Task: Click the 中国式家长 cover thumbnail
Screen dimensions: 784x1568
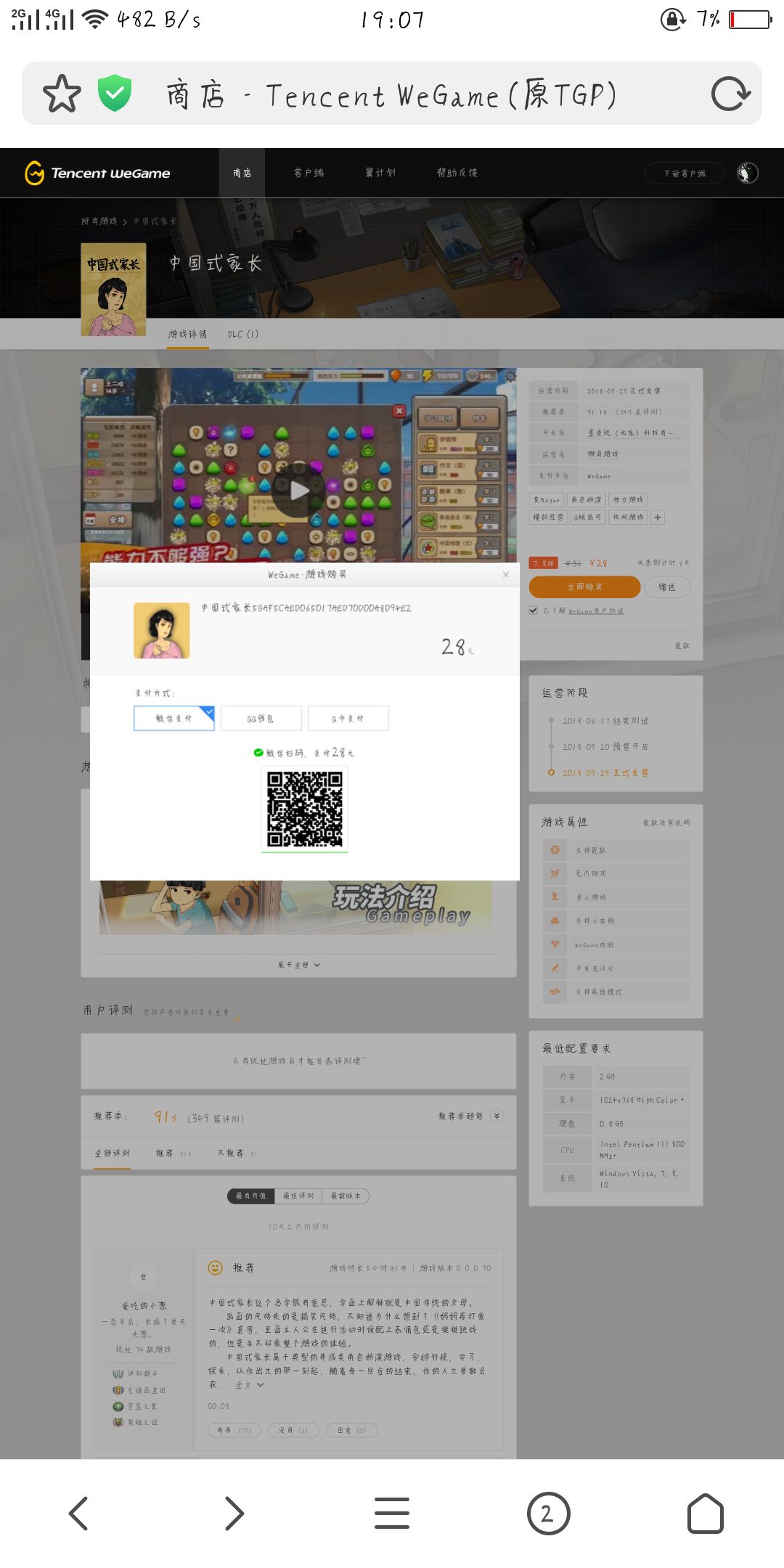Action: [x=113, y=290]
